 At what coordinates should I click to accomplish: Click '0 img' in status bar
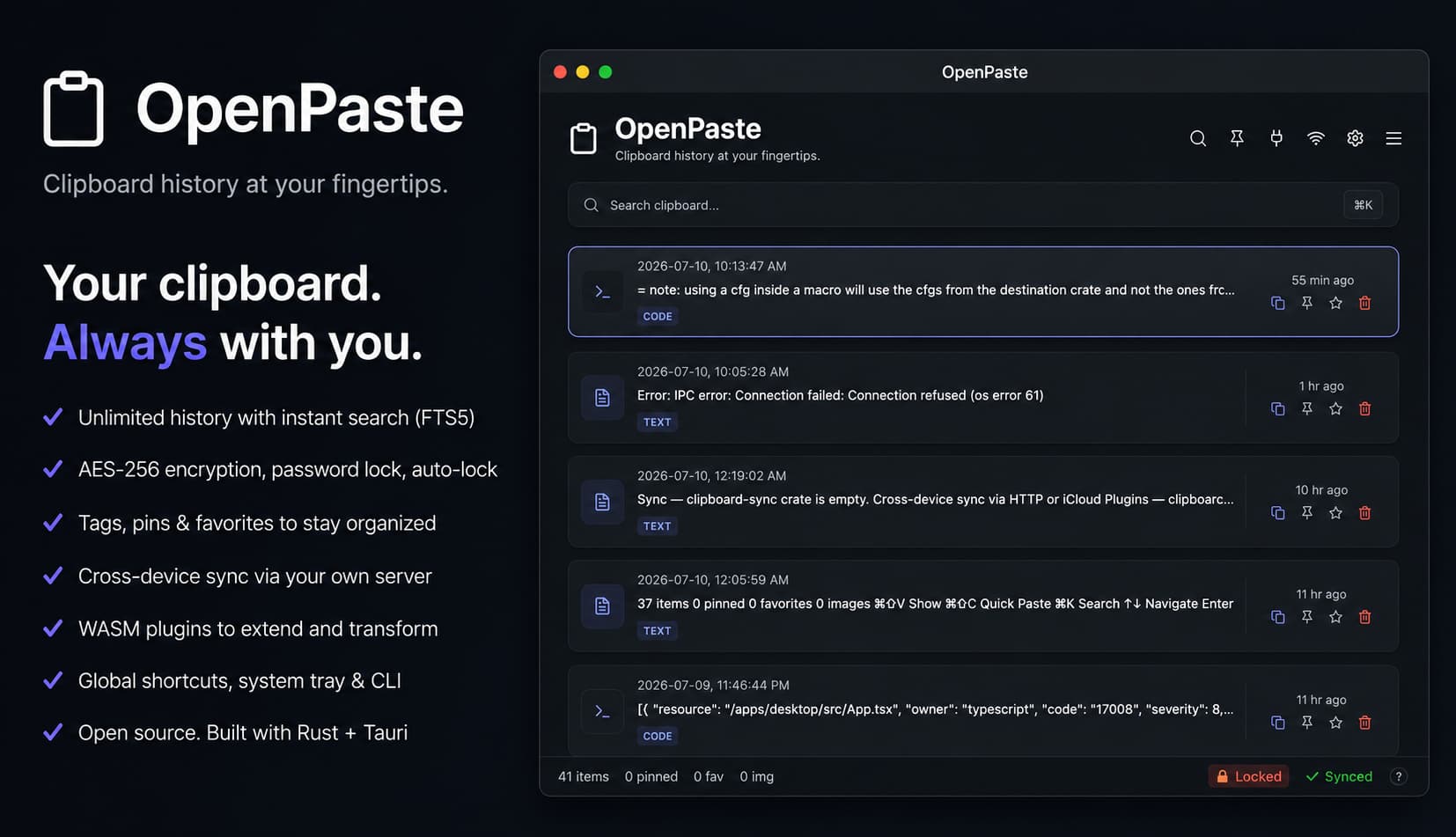757,776
